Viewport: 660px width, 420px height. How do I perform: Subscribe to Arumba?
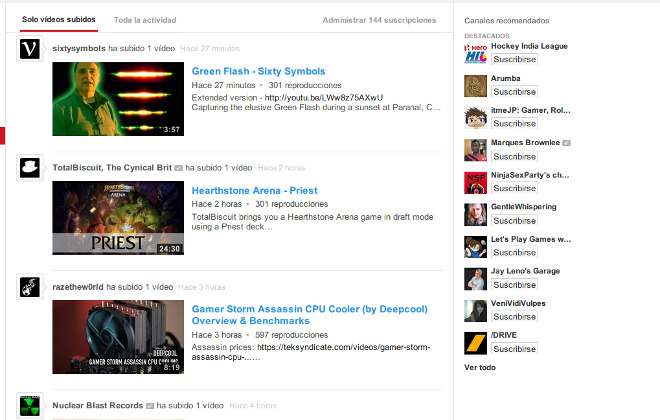514,92
